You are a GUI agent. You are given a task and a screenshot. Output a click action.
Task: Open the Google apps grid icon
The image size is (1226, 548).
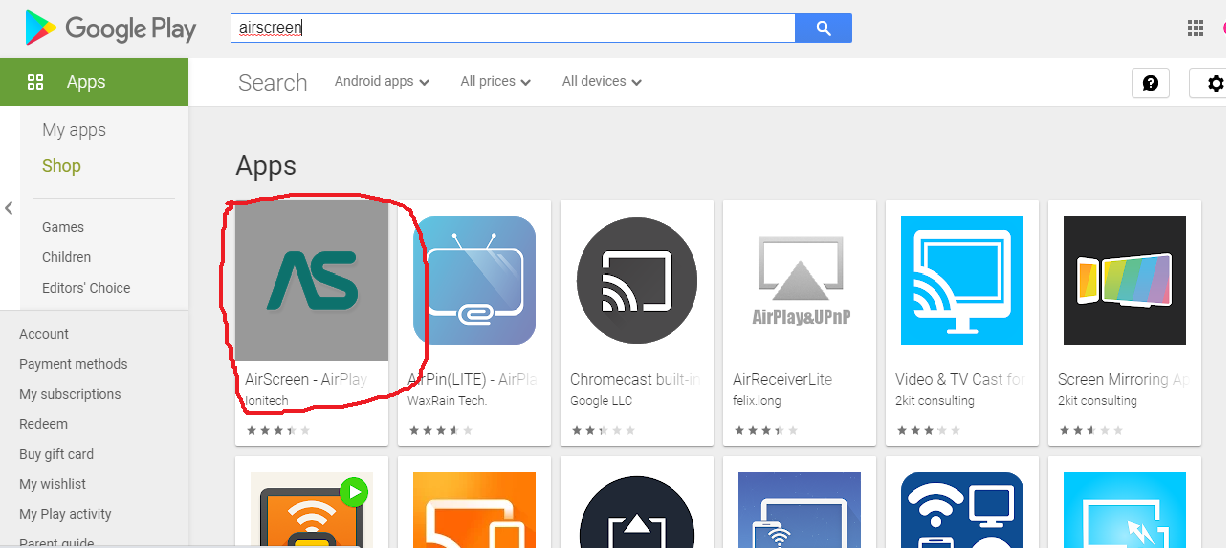pos(1195,28)
